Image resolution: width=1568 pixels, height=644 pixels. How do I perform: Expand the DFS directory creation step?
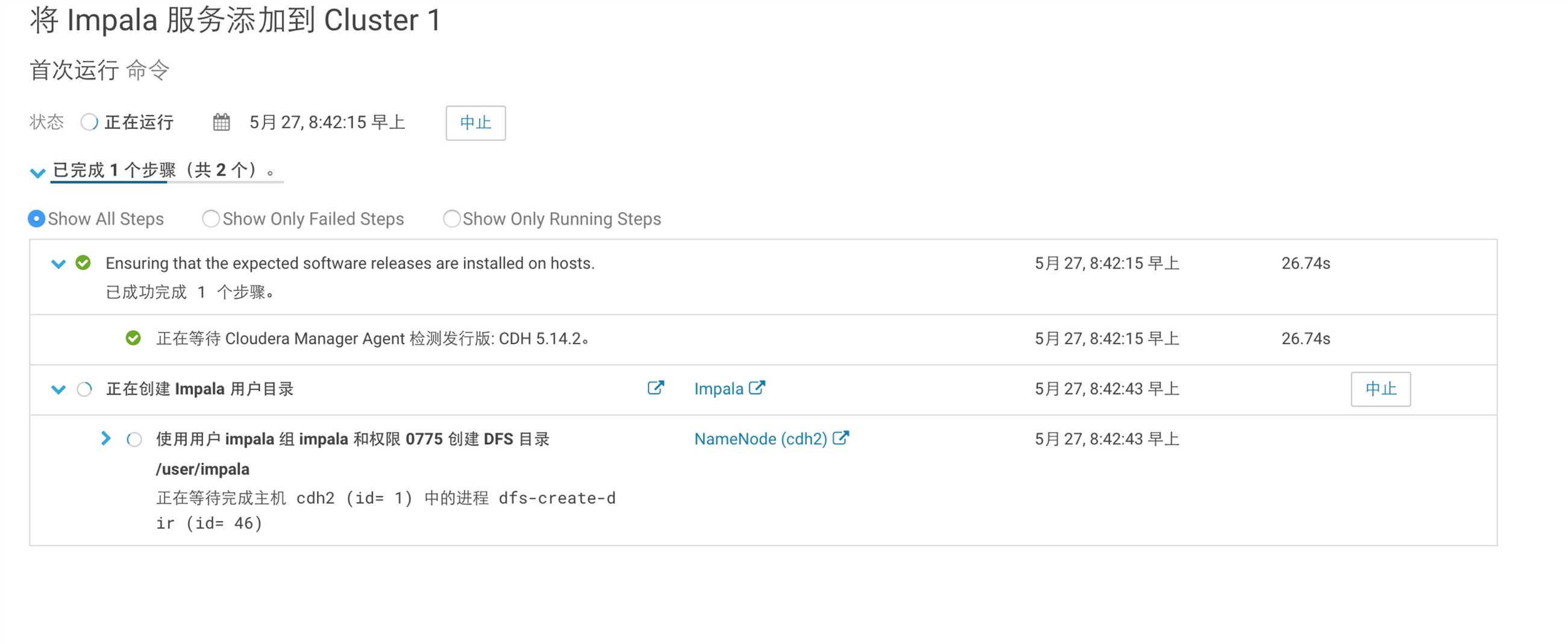point(106,438)
